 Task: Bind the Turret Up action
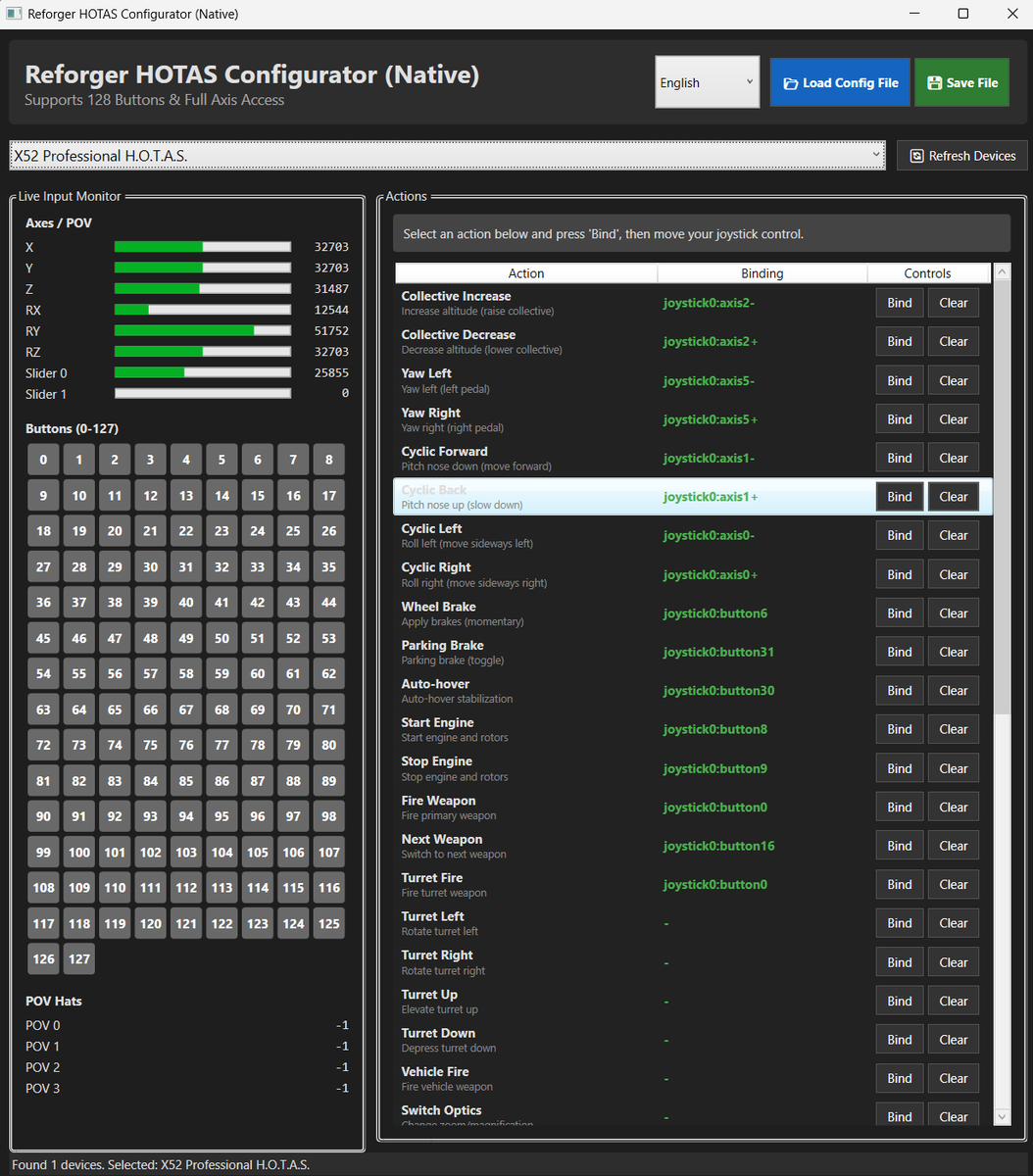tap(900, 1001)
